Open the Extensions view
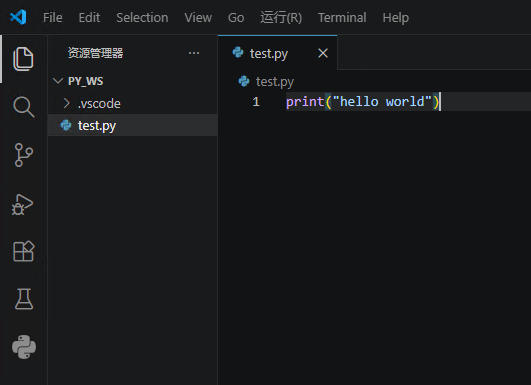This screenshot has width=531, height=385. [24, 251]
